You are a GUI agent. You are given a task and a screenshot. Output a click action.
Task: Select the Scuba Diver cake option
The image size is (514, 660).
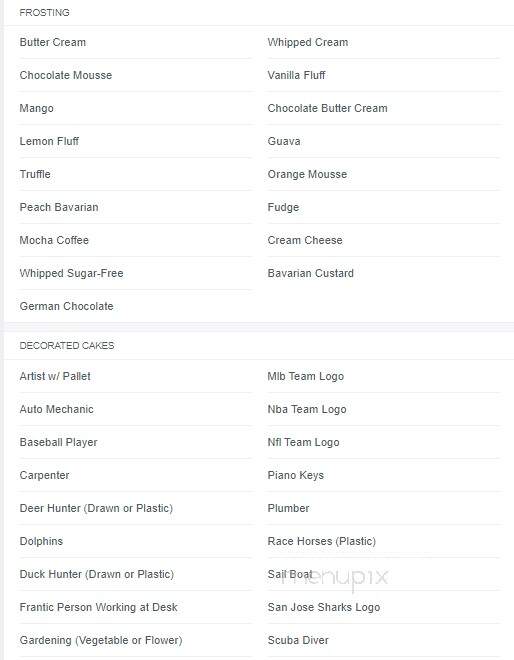click(298, 640)
